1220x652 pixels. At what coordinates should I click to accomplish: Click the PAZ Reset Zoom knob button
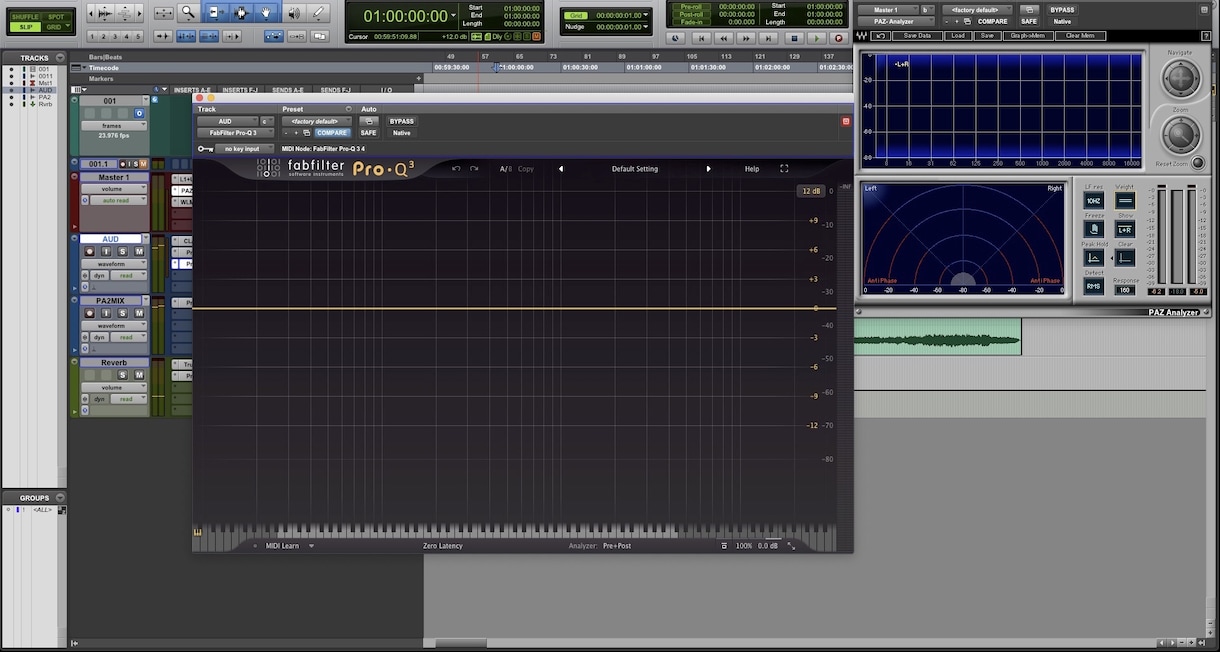pos(1198,163)
